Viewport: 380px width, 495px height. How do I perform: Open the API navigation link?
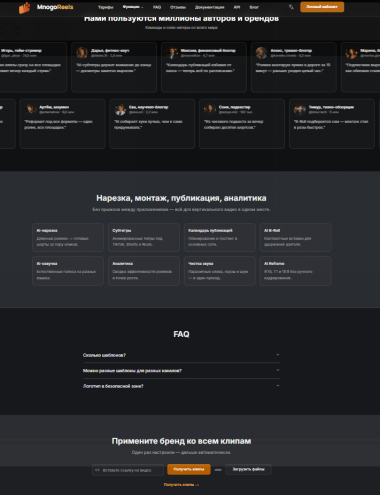point(237,7)
